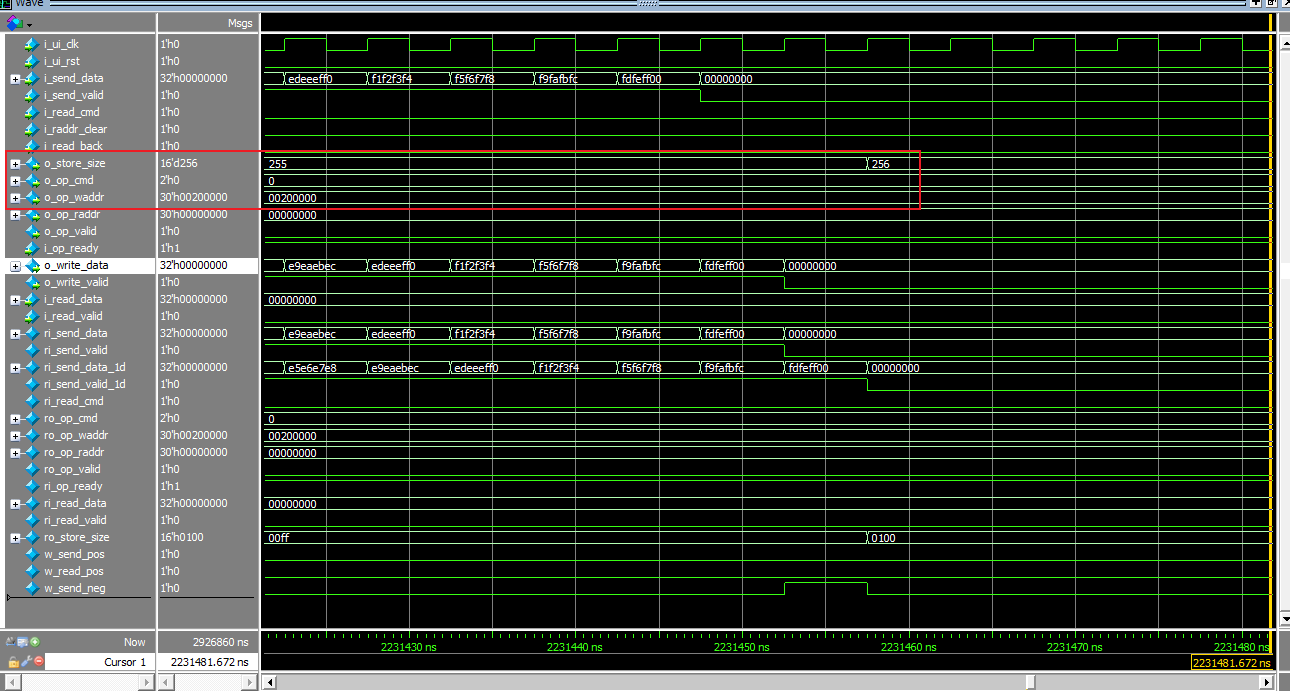Select the ri_read_valid signal icon
This screenshot has height=691, width=1290.
31,520
